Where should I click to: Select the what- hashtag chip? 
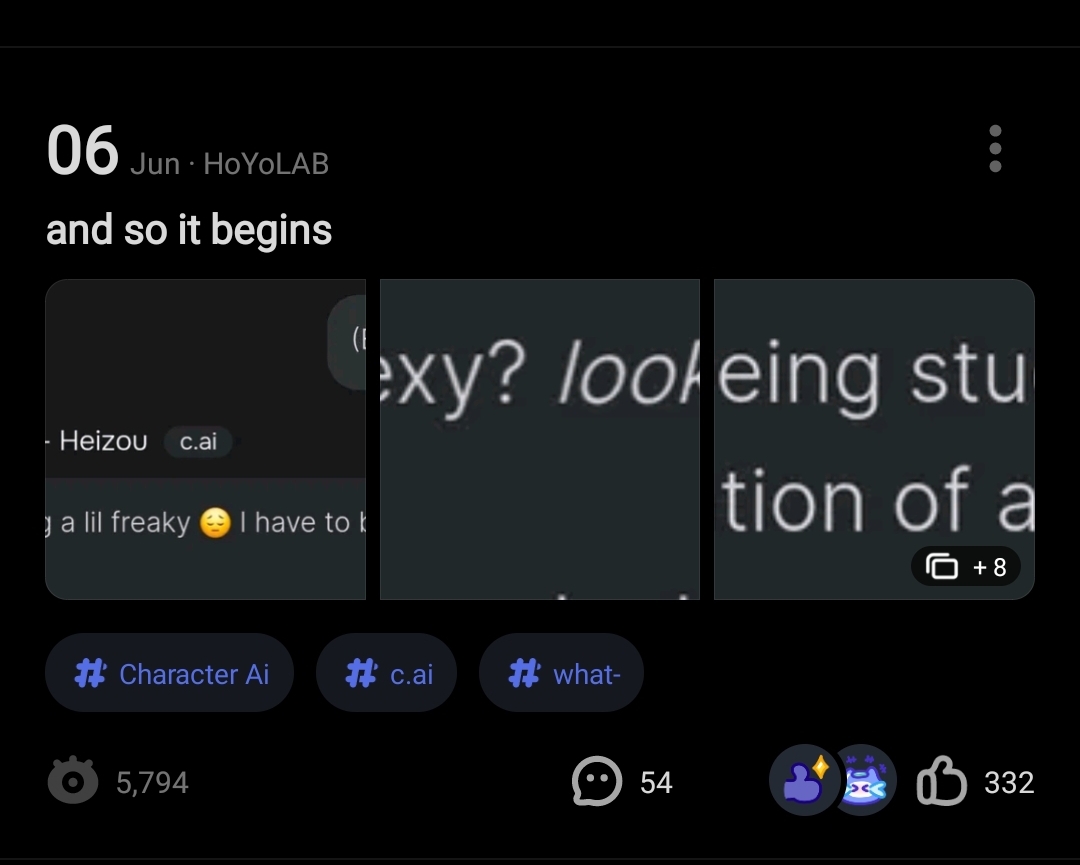pos(561,673)
